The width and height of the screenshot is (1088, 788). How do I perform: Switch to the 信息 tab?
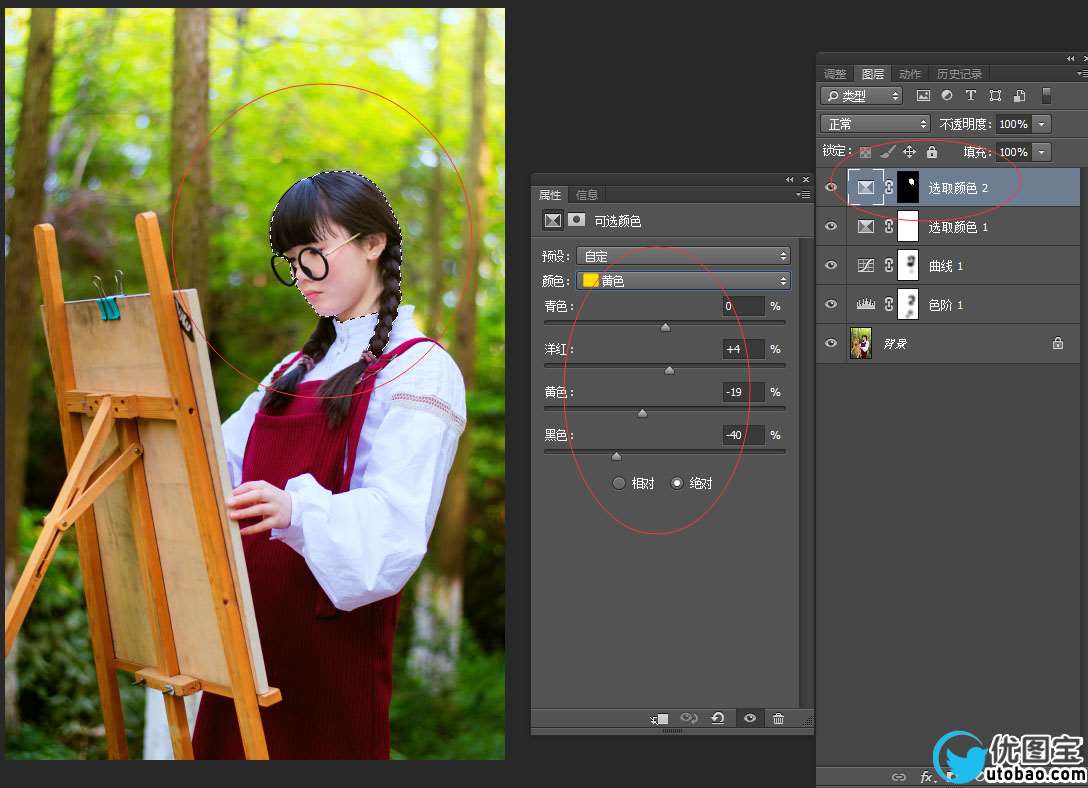click(587, 195)
